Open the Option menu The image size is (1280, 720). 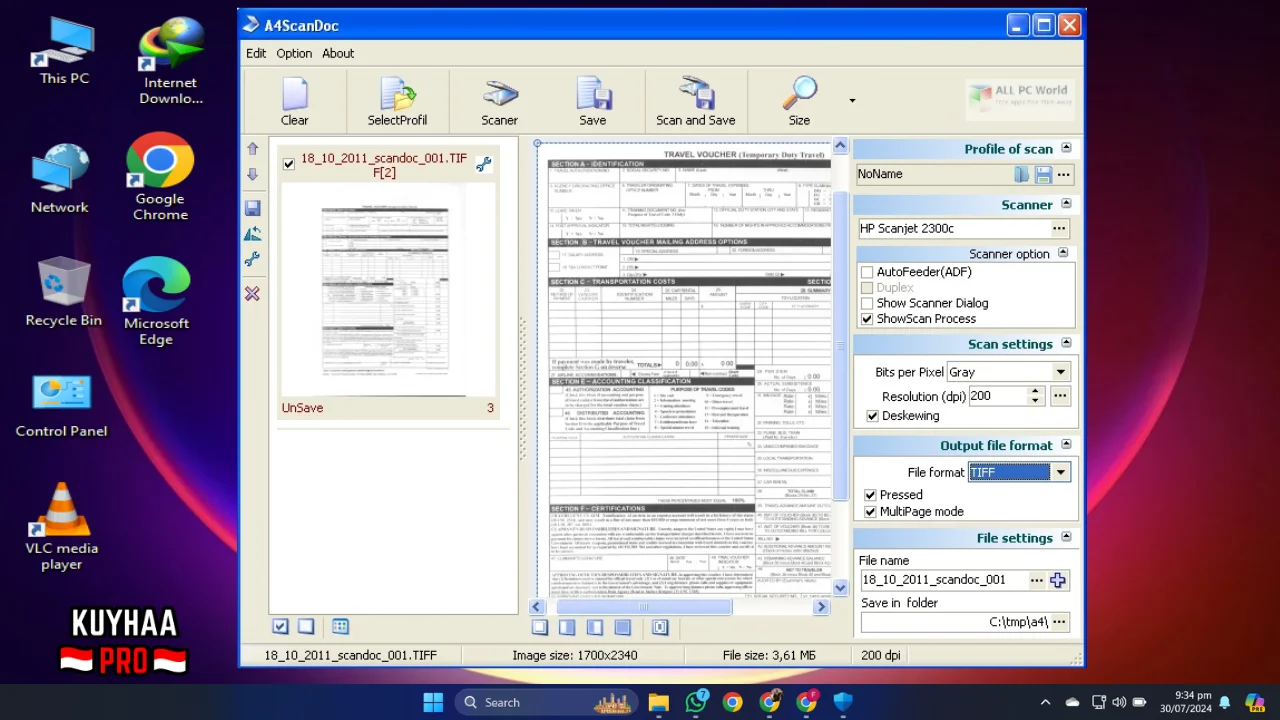point(294,53)
